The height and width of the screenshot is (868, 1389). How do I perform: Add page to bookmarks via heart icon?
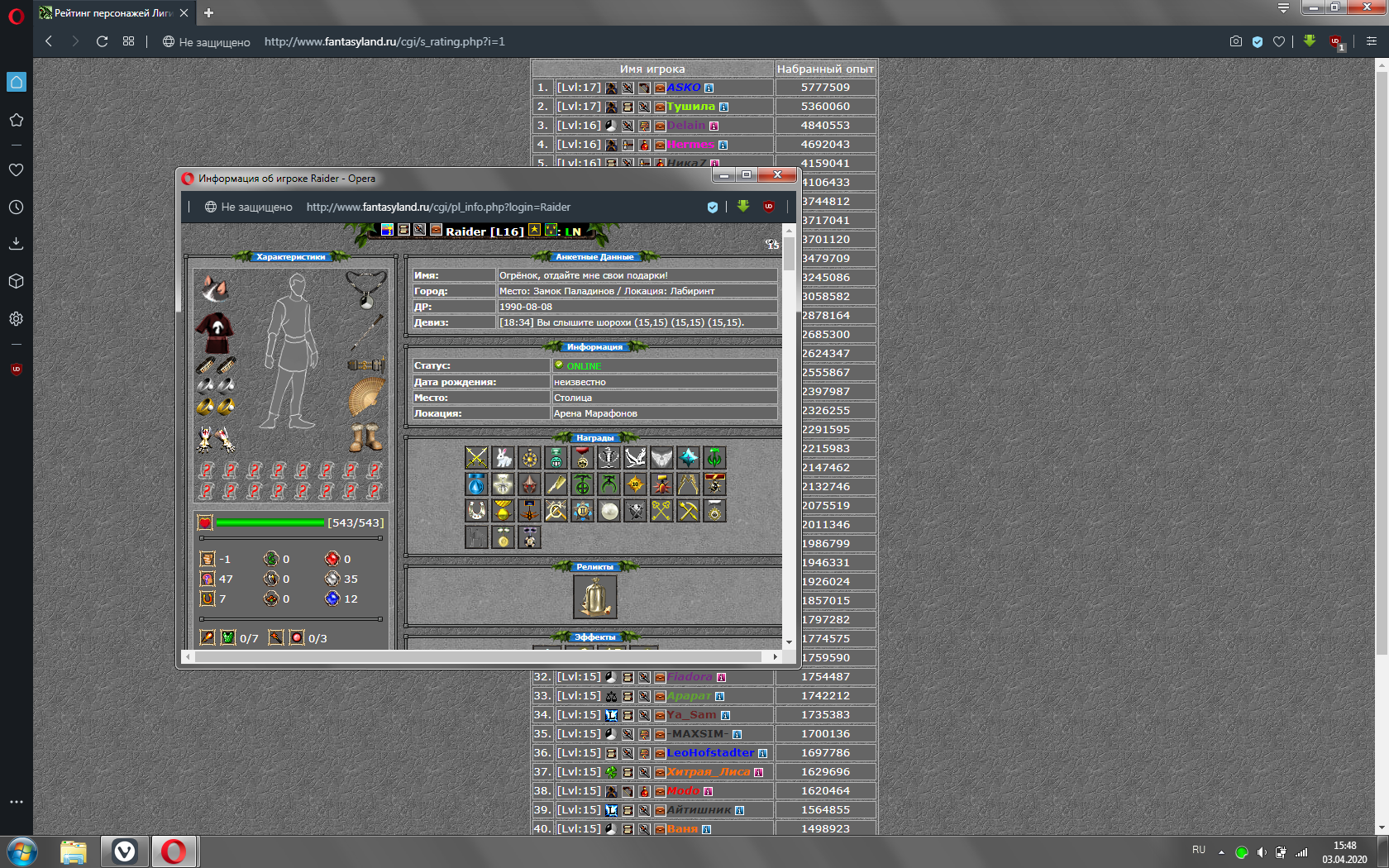[1279, 41]
